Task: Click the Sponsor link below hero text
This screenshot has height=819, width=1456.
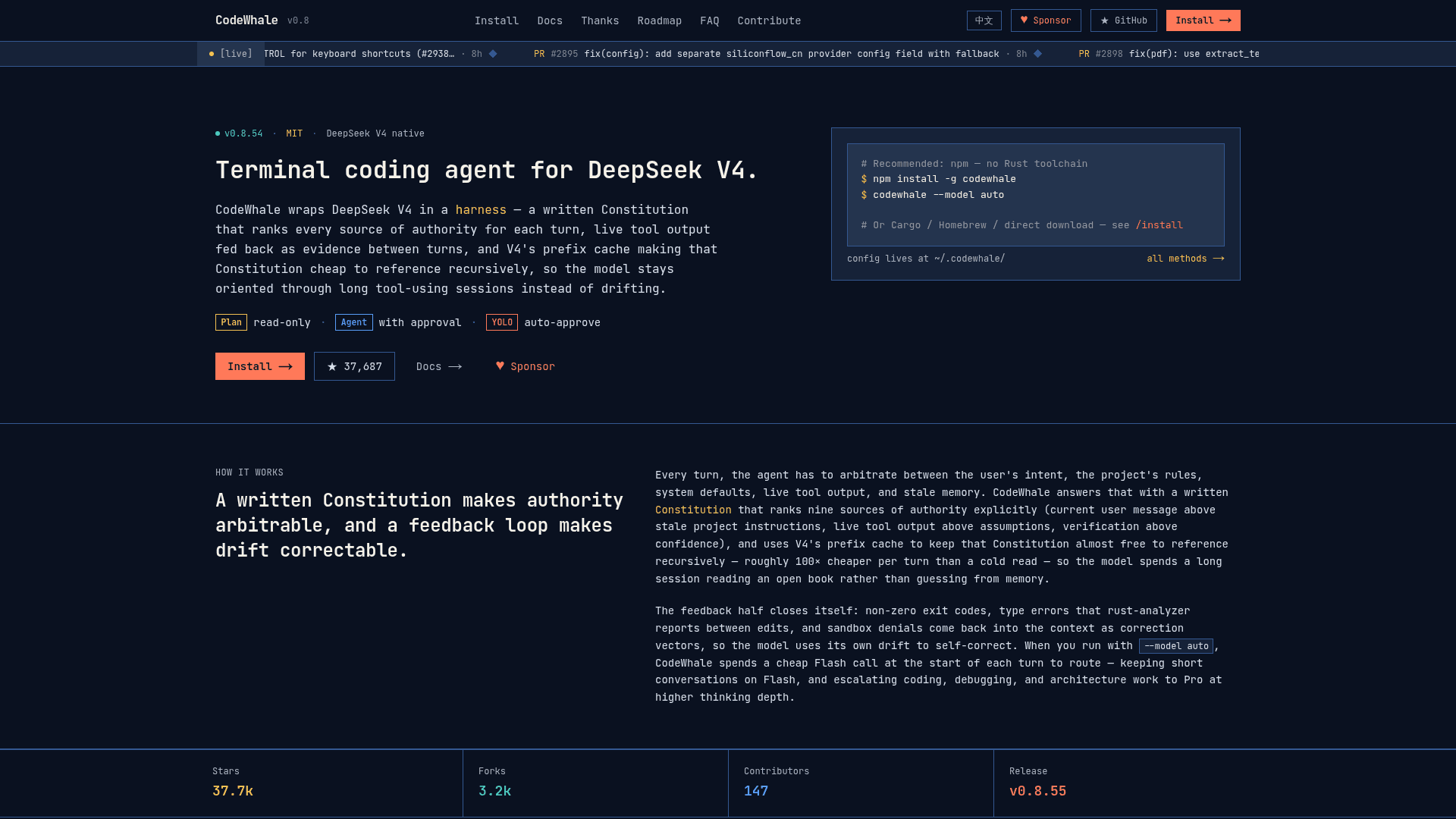Action: point(526,366)
